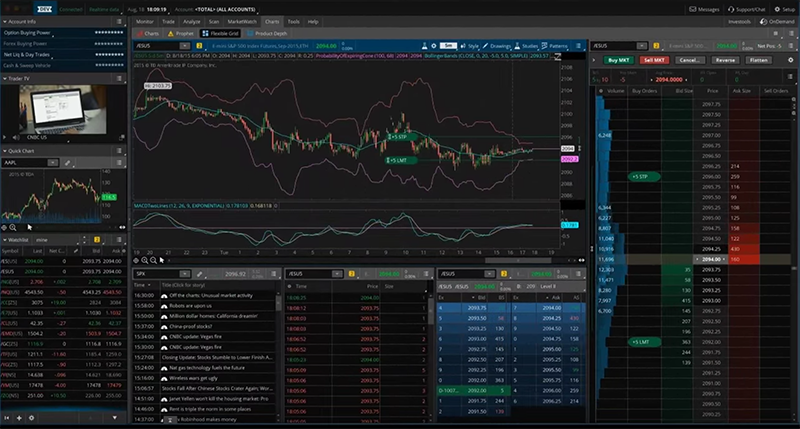Click main chart pan crosshair icon
Screen dimensions: 800x429
pyautogui.click(x=136, y=260)
